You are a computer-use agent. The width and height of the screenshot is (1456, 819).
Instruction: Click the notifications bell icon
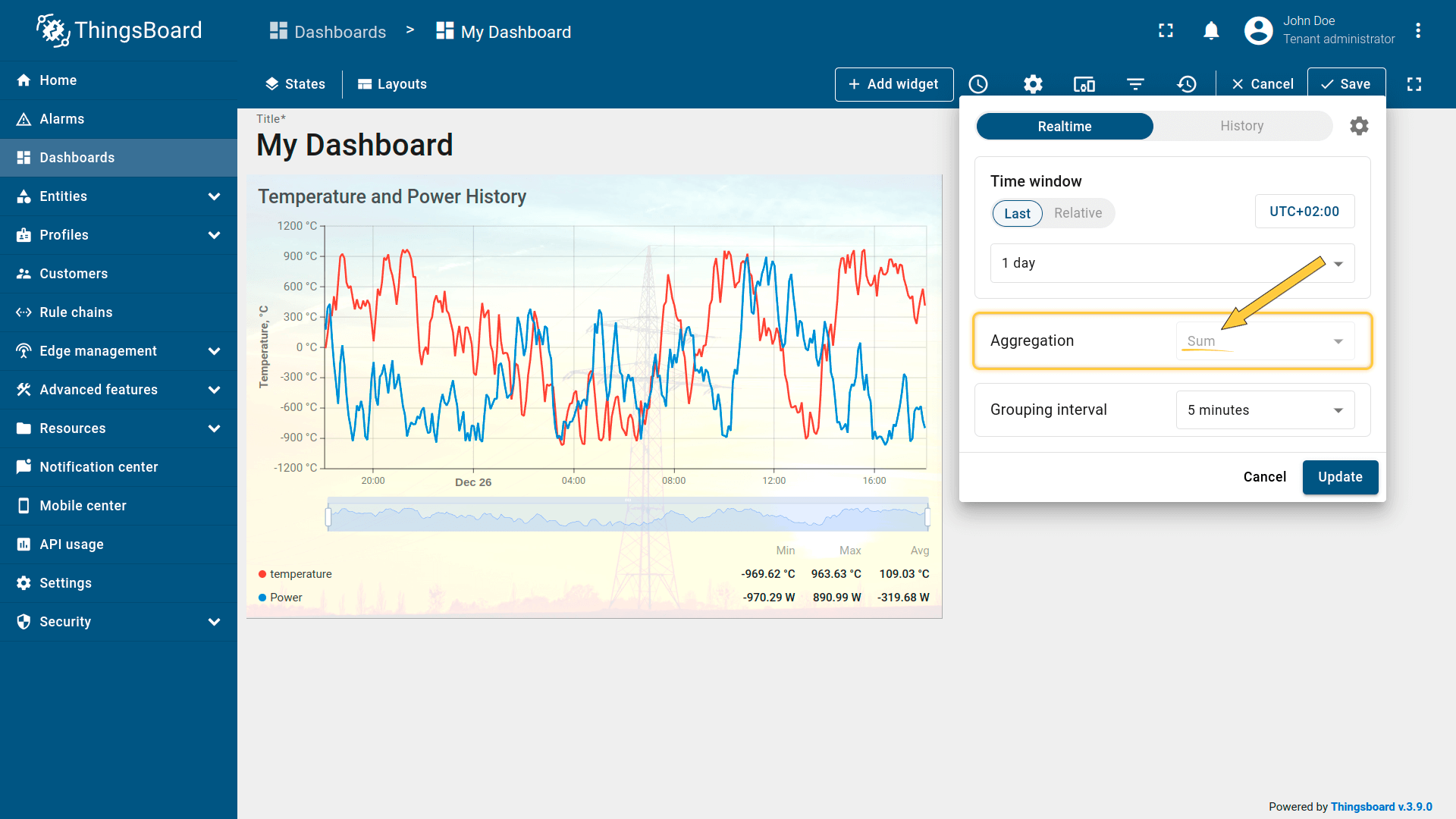tap(1211, 30)
